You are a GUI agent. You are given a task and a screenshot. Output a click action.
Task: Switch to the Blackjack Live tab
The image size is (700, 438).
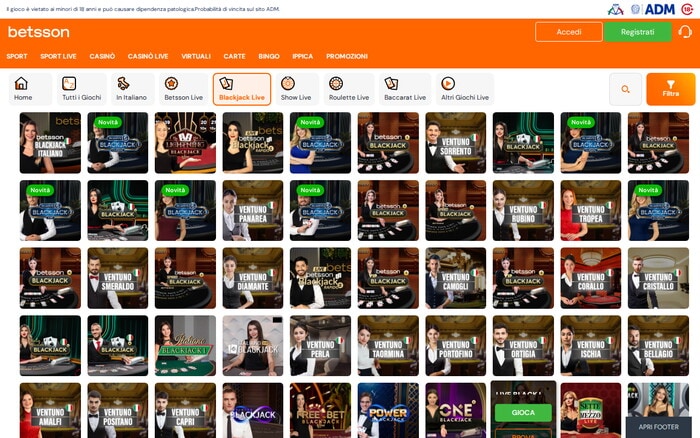pos(241,89)
